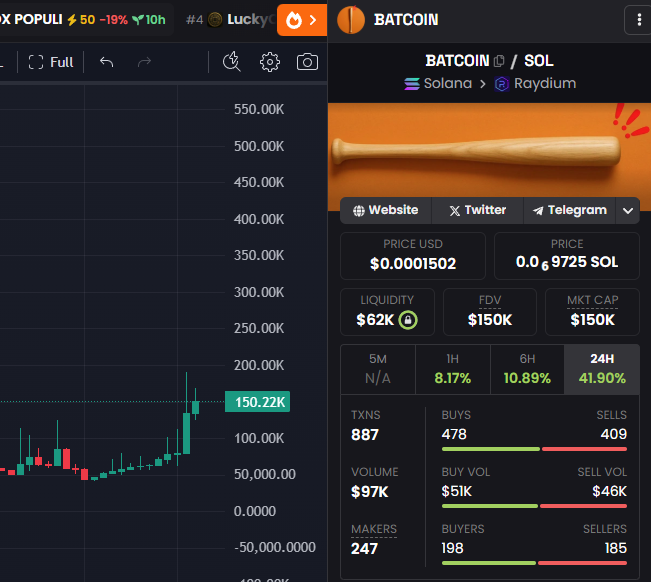Open the Solana chain link

coord(438,83)
